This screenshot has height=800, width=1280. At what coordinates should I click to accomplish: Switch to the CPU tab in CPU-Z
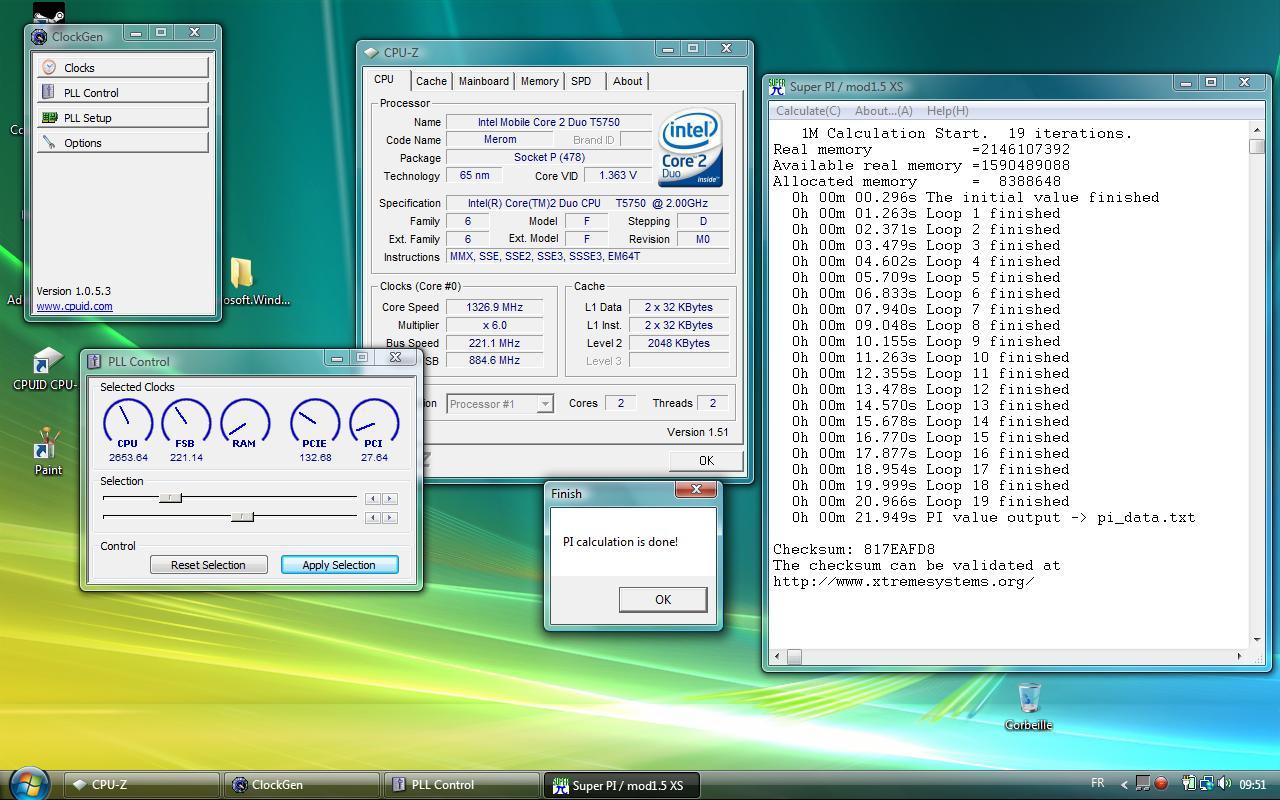pyautogui.click(x=384, y=80)
